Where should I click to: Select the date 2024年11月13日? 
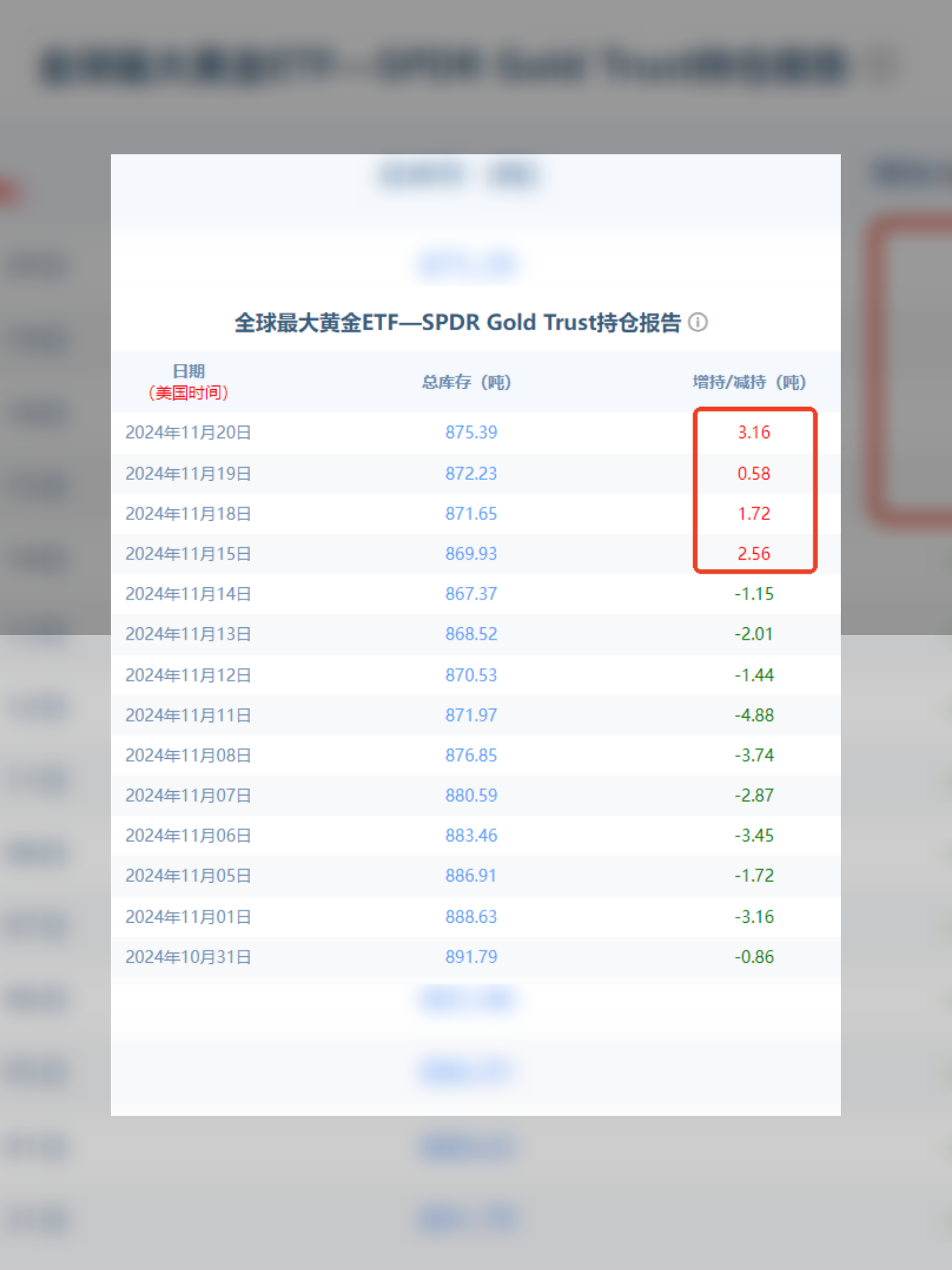pos(188,634)
